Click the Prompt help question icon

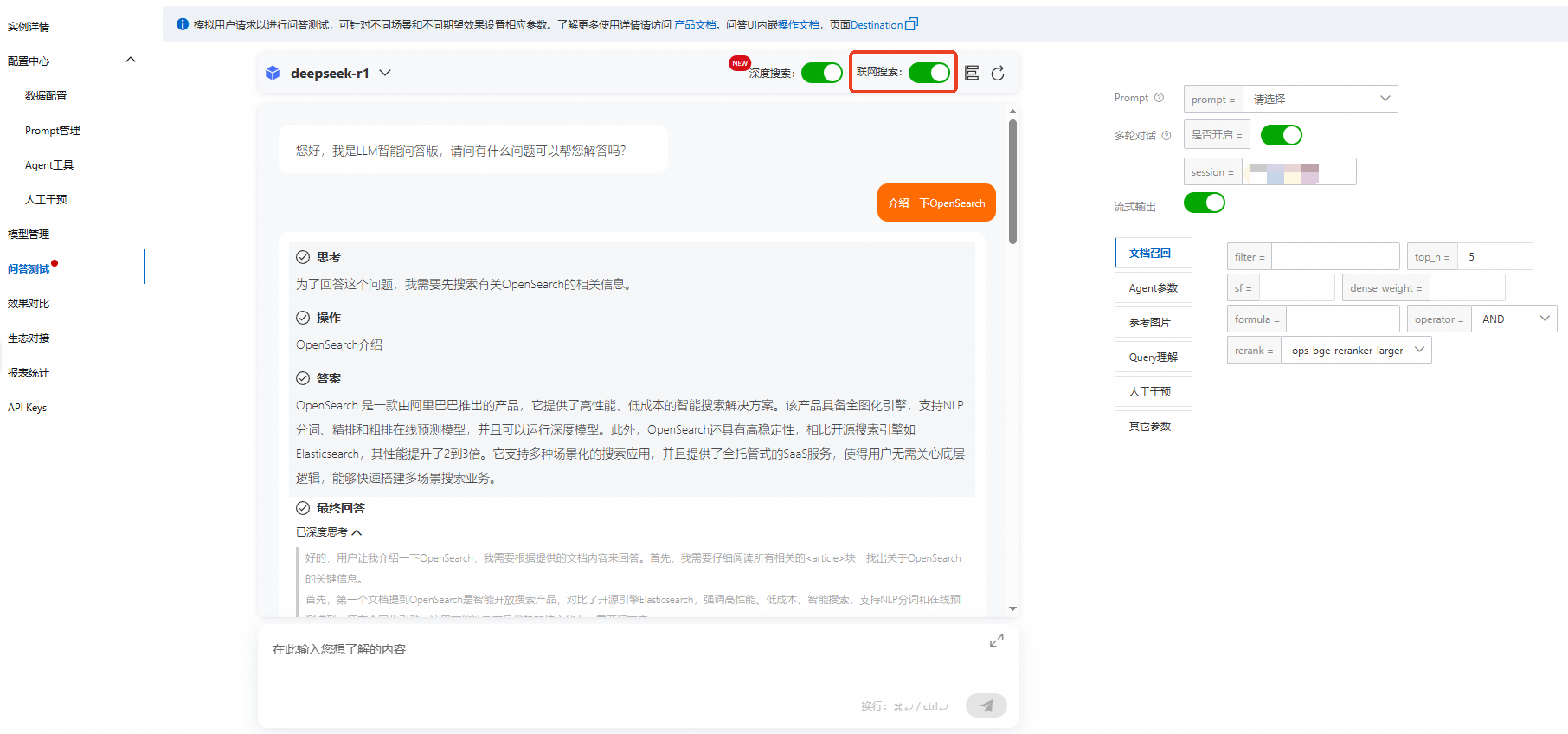pos(1159,98)
